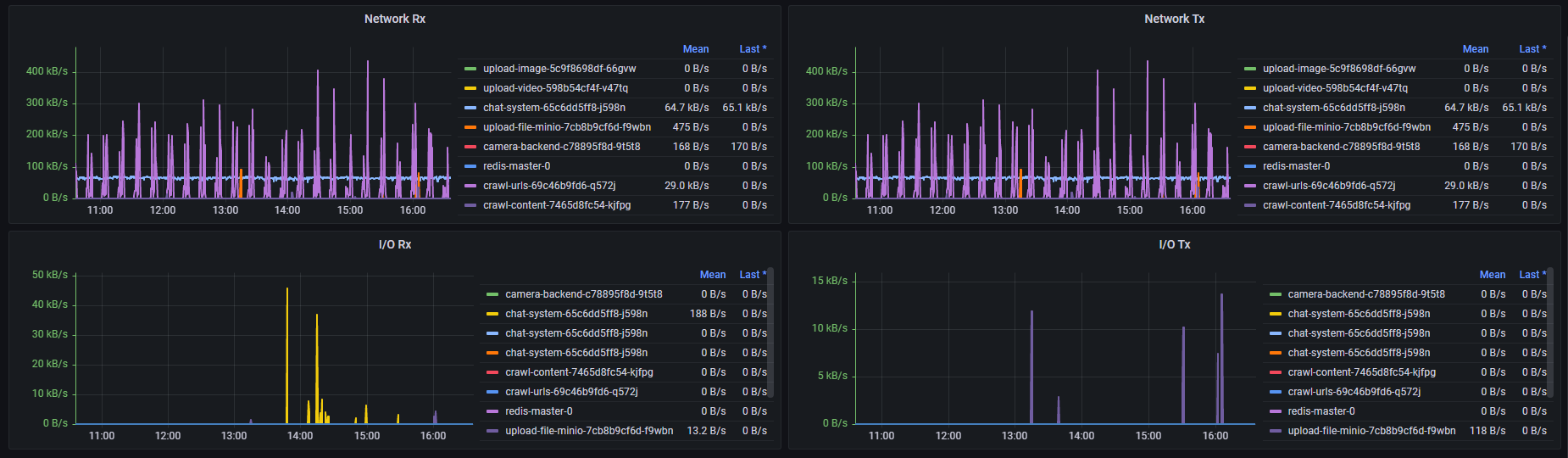Click crawl-content red swatch in I/O Tx legend
Screen dimensions: 1568x458
click(1275, 372)
